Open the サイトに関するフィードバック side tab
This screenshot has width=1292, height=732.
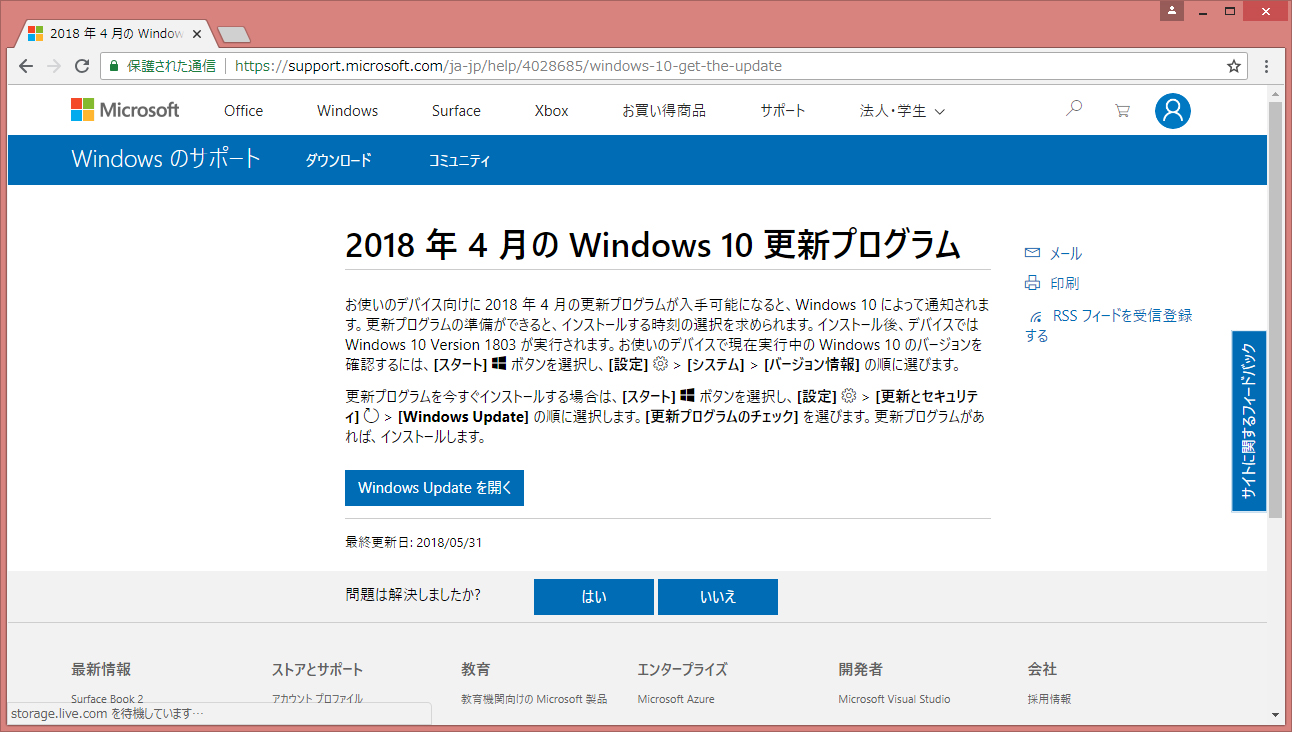(1249, 421)
